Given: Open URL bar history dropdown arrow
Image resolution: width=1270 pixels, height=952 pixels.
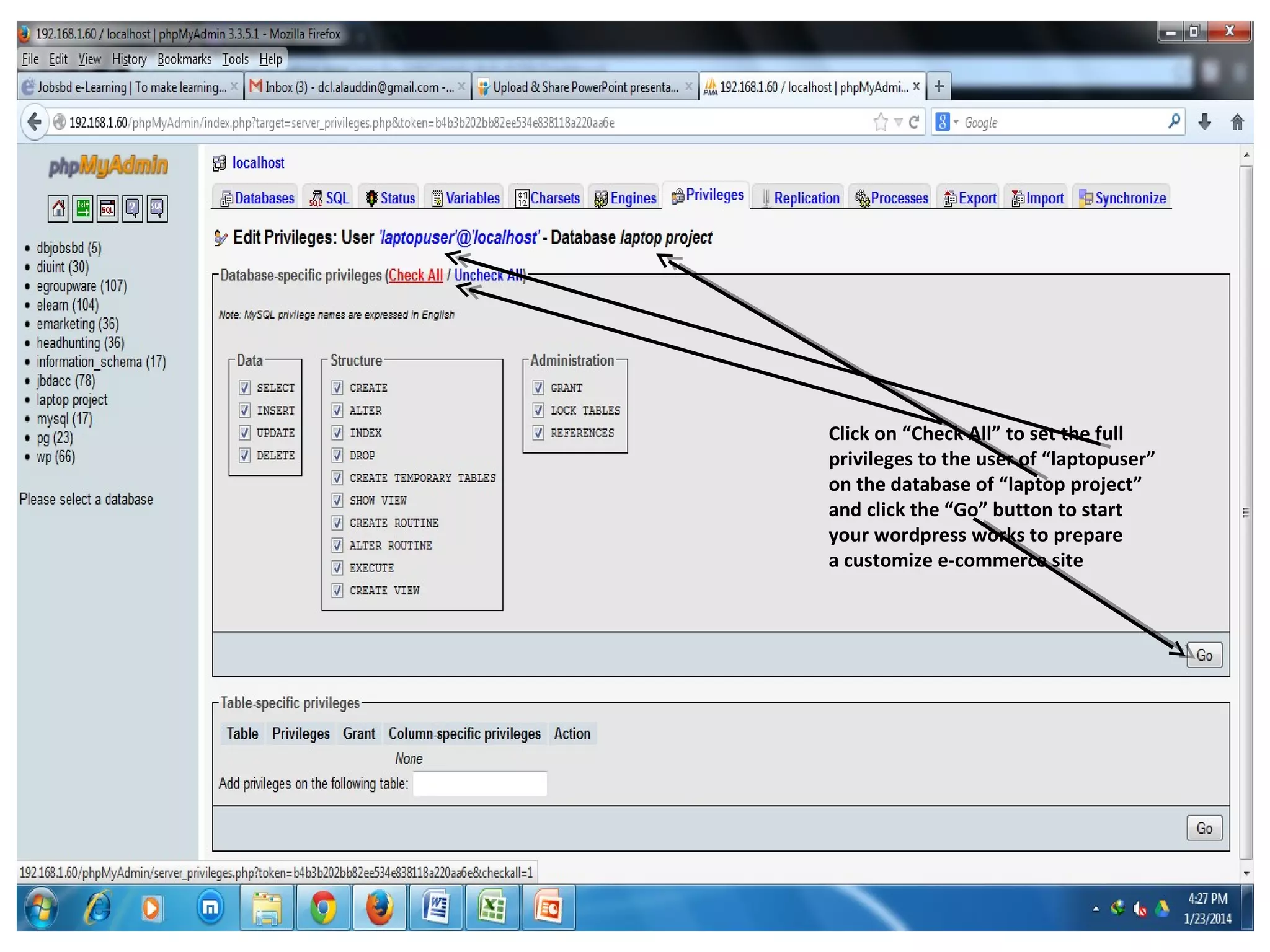Looking at the screenshot, I should tap(899, 122).
